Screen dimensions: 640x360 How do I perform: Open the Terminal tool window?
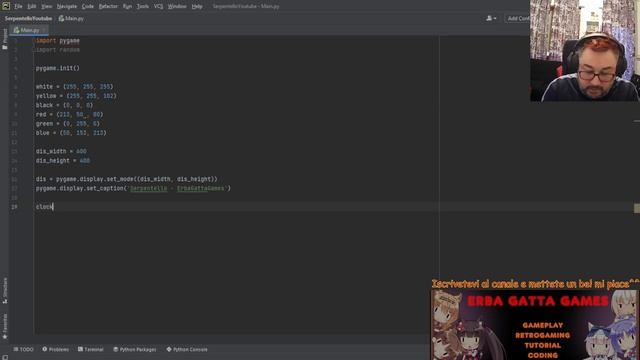coord(91,349)
